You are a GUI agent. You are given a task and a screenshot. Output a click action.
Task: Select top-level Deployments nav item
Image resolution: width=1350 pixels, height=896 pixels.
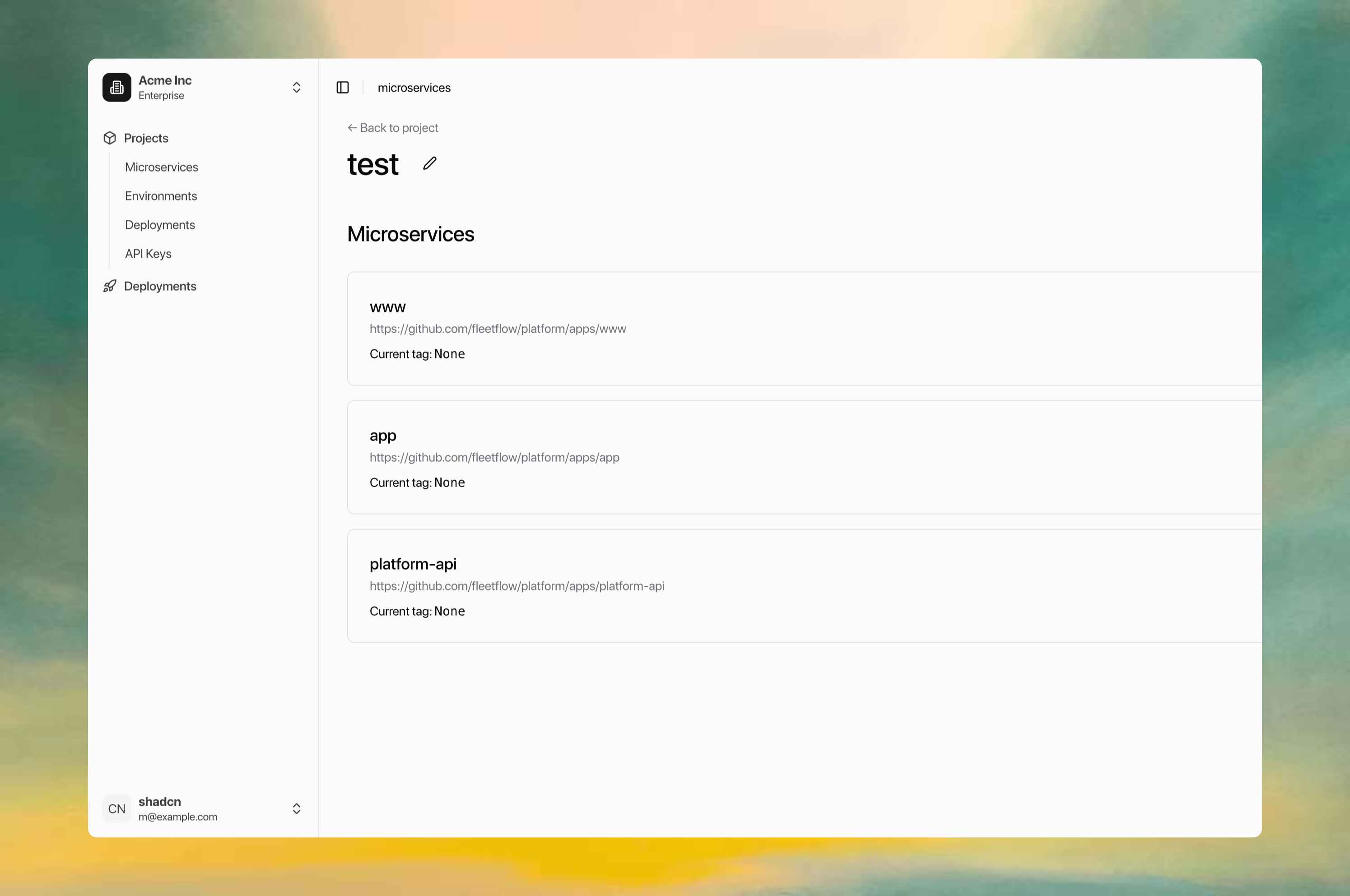(x=160, y=286)
